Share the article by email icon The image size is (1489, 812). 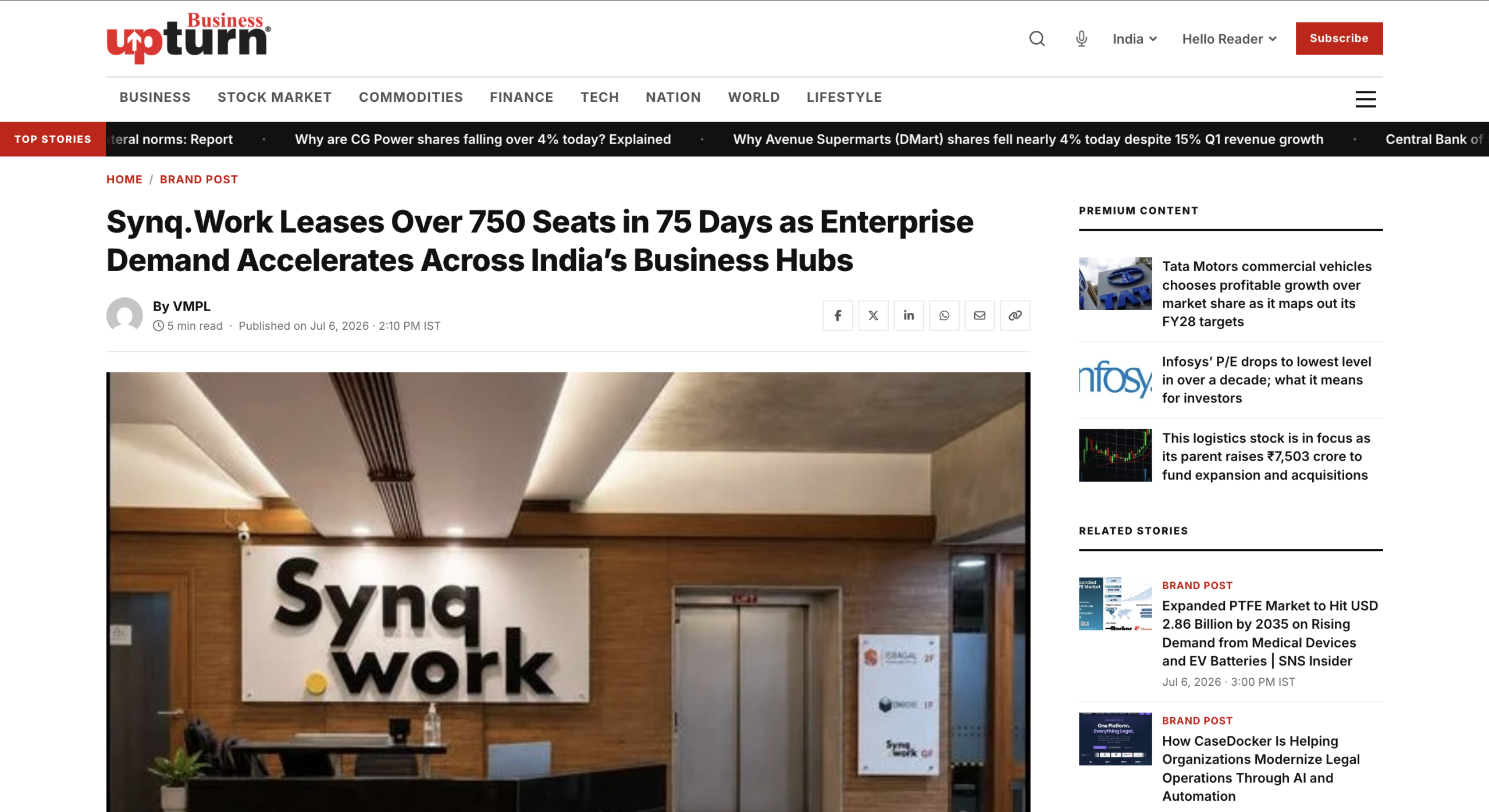point(979,315)
